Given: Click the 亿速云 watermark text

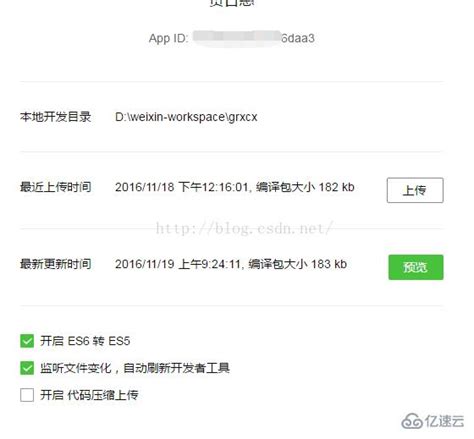Looking at the screenshot, I should click(x=444, y=421).
